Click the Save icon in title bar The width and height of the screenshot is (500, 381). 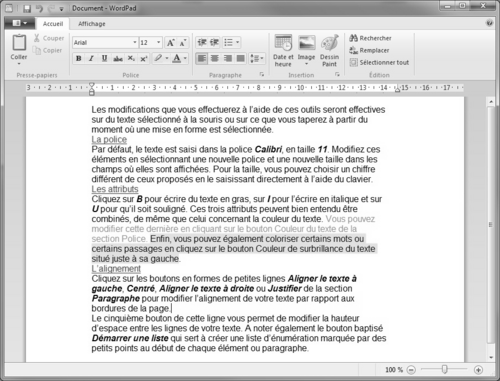point(27,8)
